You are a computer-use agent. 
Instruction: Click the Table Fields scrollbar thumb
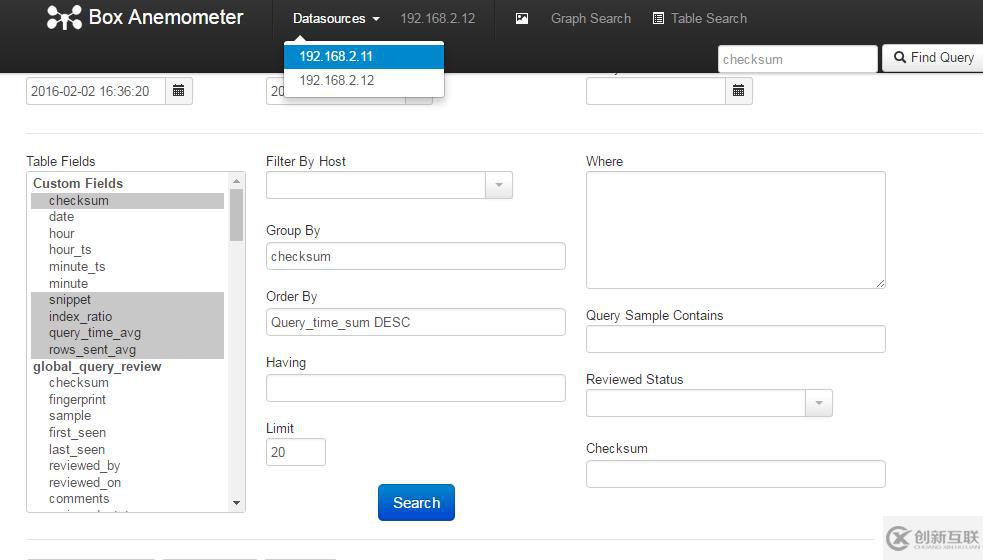click(x=236, y=214)
